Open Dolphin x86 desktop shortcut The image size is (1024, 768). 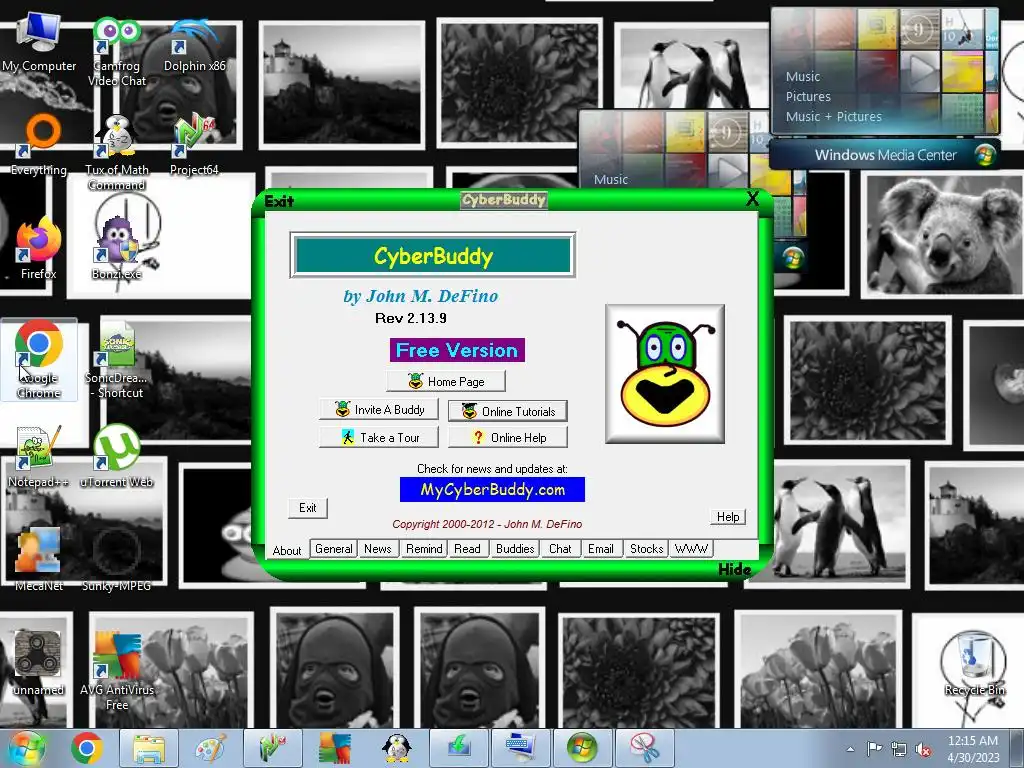click(195, 46)
